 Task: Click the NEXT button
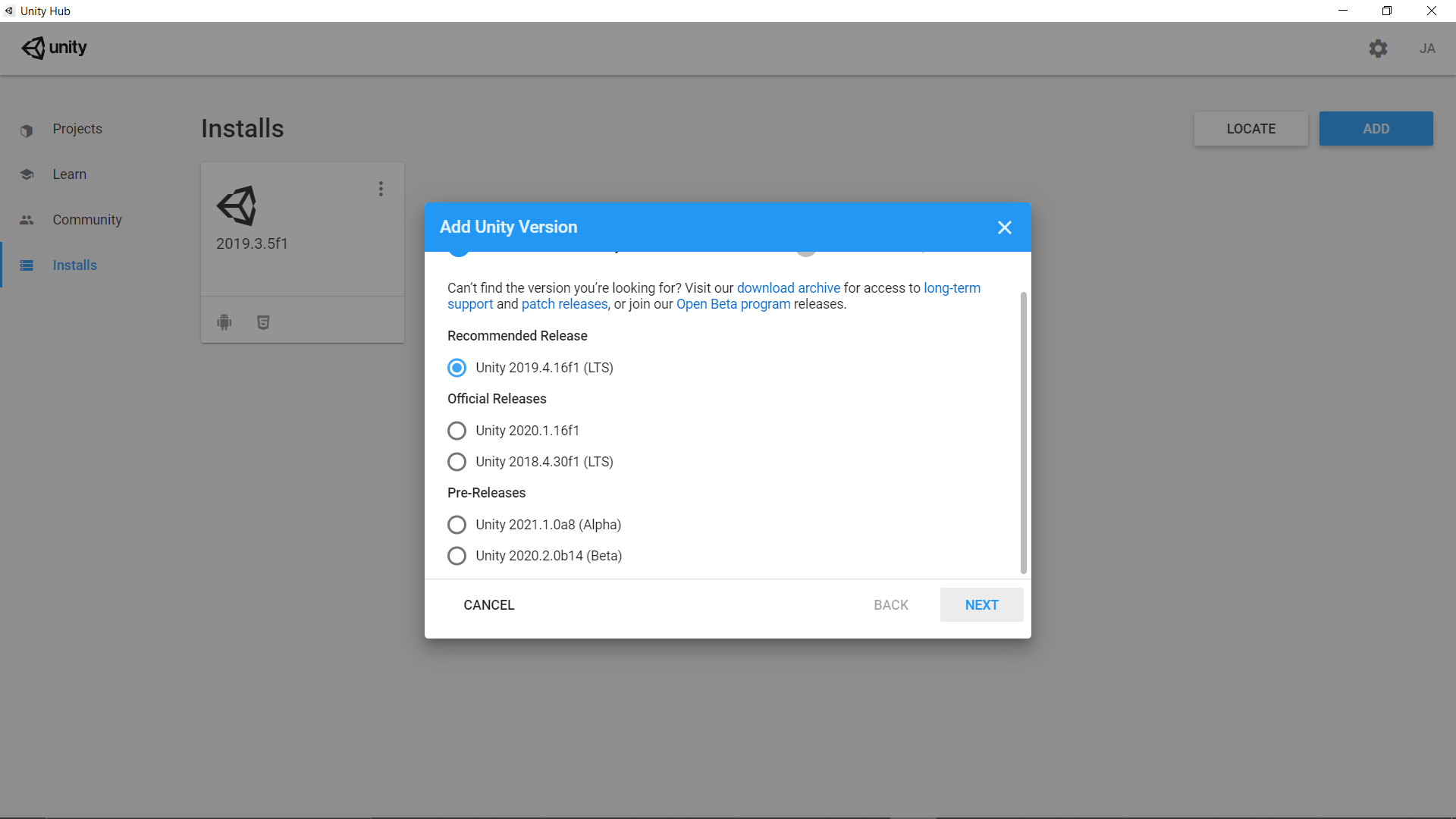click(x=981, y=605)
